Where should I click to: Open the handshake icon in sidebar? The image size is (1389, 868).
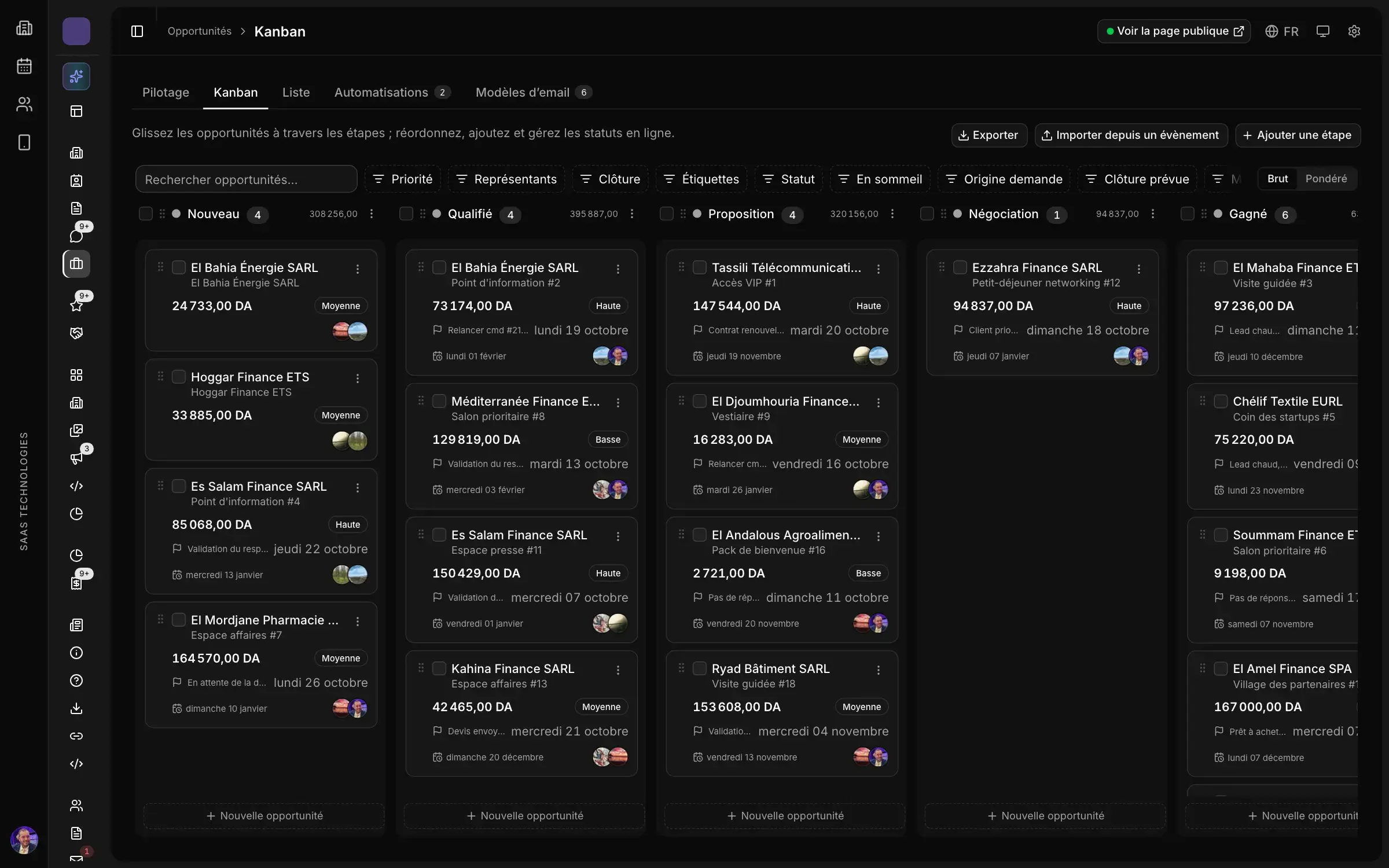(x=76, y=333)
